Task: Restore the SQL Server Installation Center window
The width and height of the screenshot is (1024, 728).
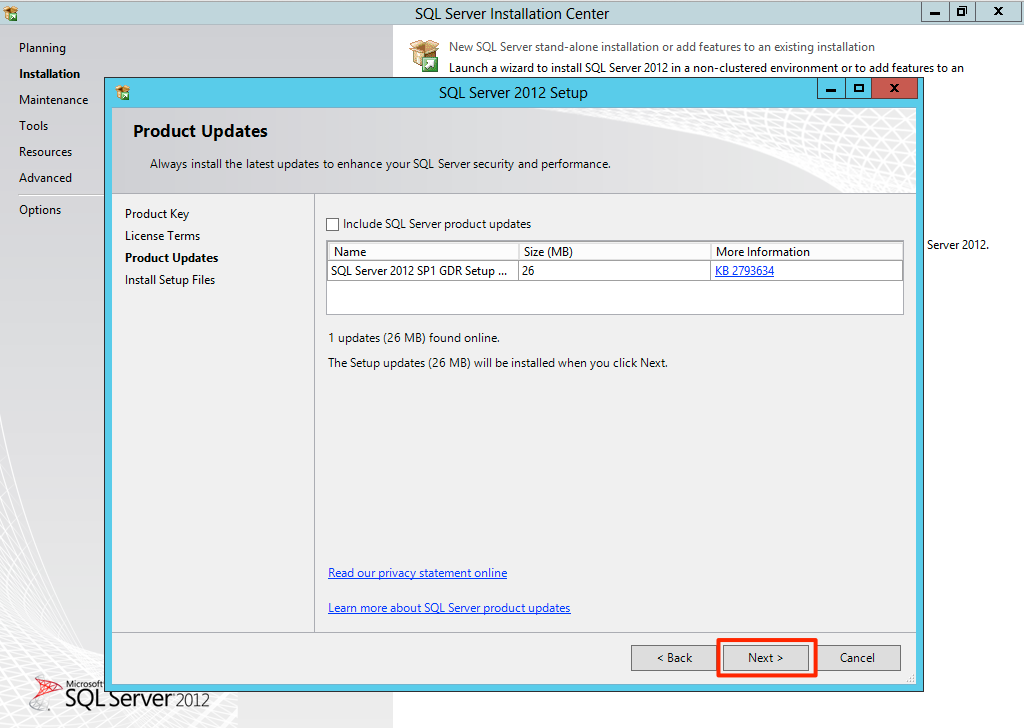Action: (x=962, y=12)
